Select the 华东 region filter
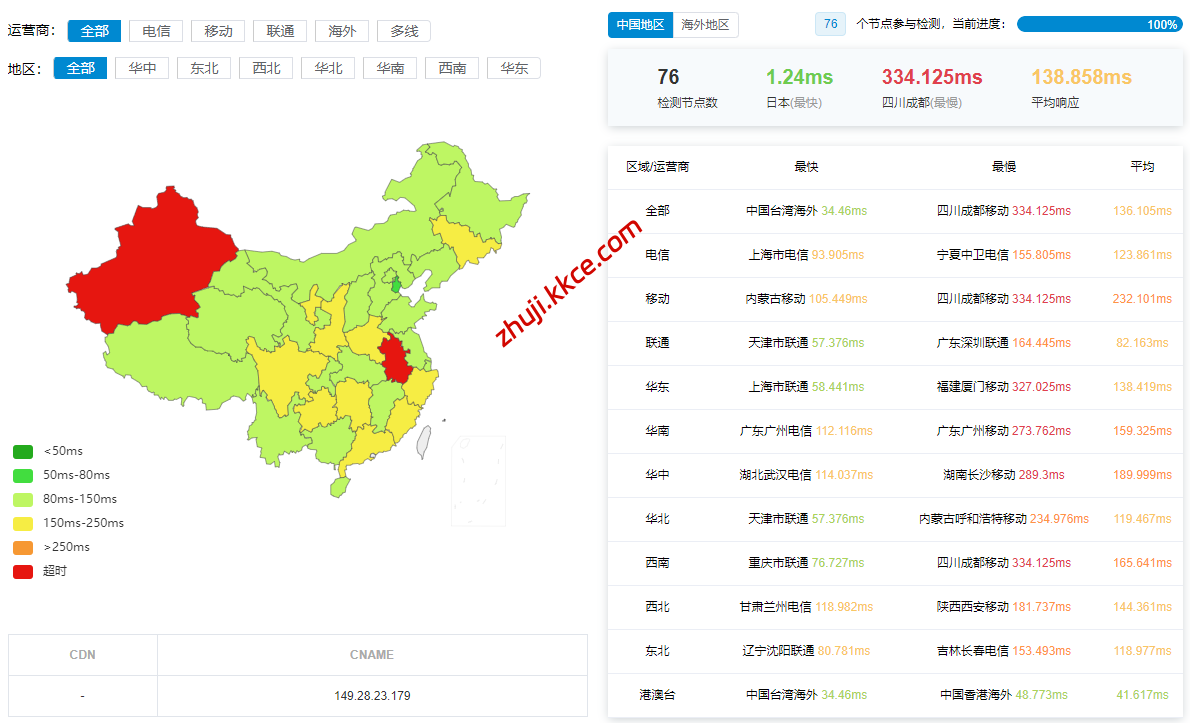This screenshot has height=723, width=1190. [514, 68]
